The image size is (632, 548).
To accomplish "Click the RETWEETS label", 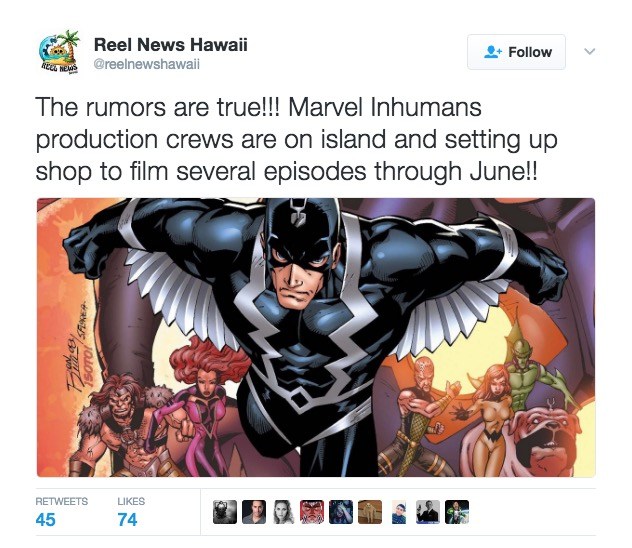I will (62, 501).
